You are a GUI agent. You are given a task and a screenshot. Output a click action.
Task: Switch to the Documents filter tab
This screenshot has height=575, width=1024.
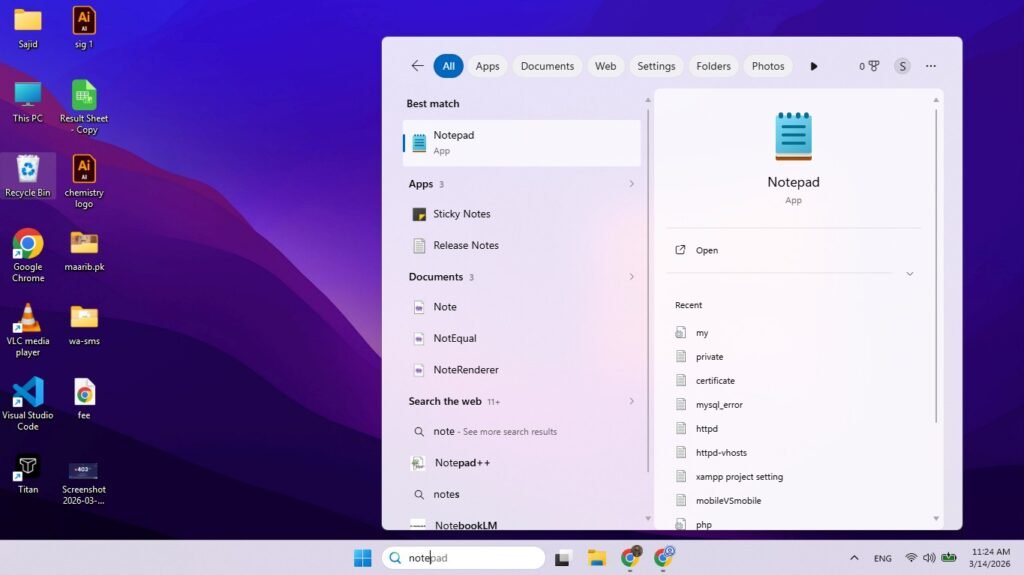[547, 66]
